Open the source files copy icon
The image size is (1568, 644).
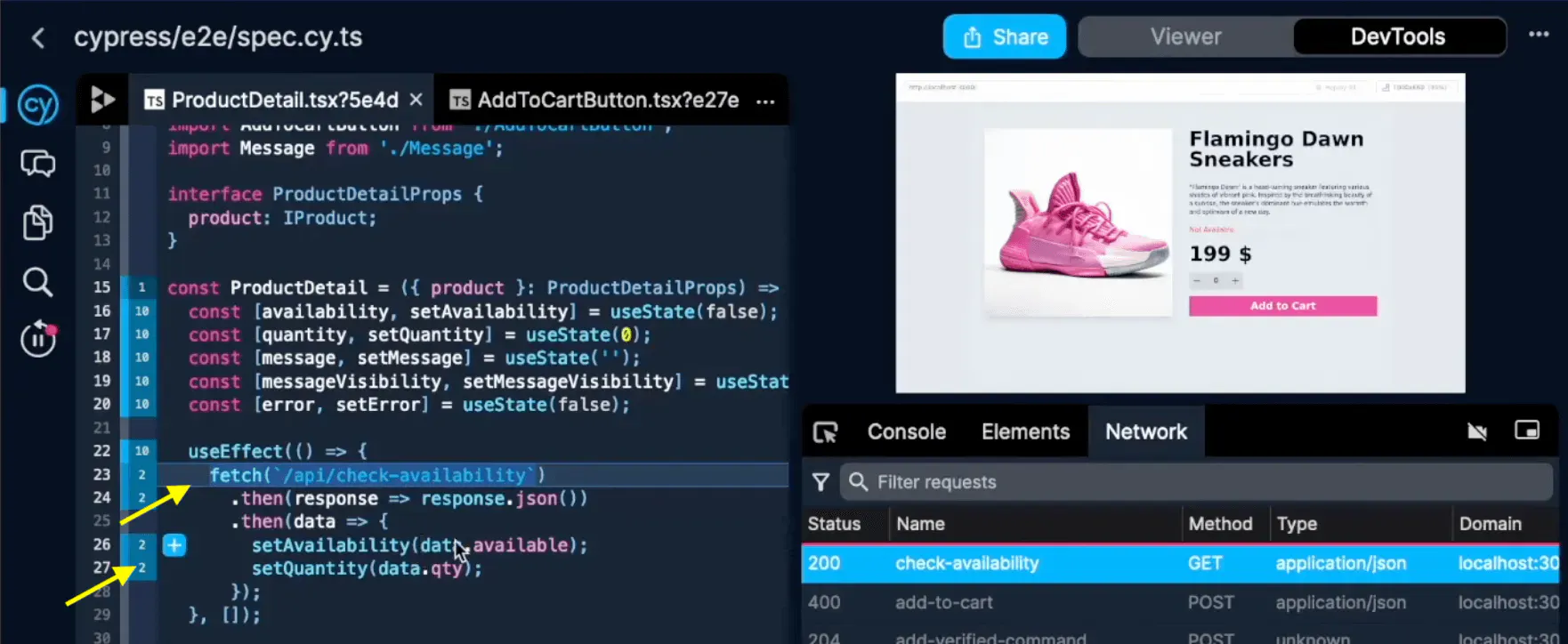(37, 222)
